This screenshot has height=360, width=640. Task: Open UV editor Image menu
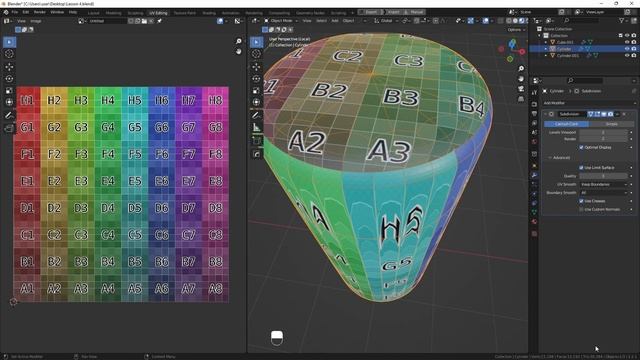[x=36, y=21]
